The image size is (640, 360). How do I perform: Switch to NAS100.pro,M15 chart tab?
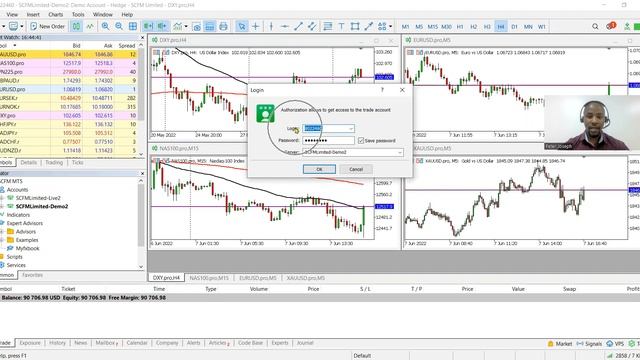209,278
